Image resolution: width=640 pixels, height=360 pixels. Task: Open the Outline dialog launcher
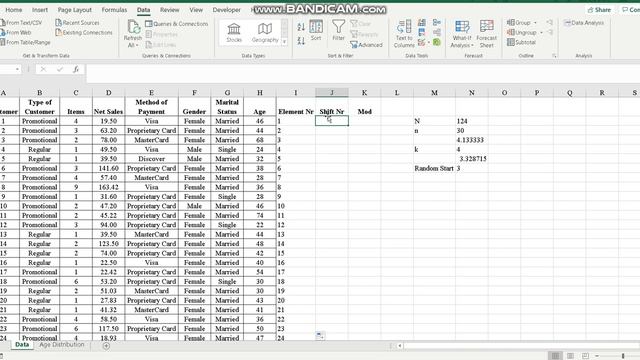pos(554,56)
